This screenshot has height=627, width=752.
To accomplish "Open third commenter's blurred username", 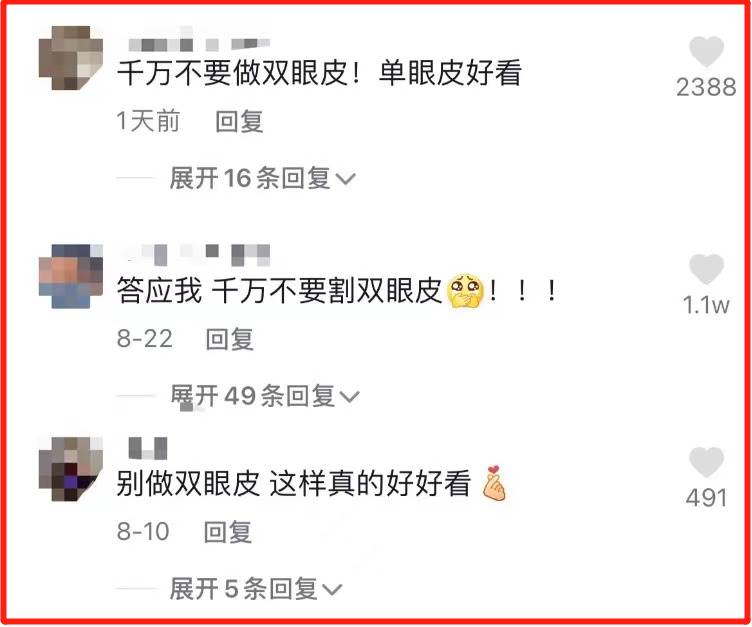I will (x=148, y=449).
